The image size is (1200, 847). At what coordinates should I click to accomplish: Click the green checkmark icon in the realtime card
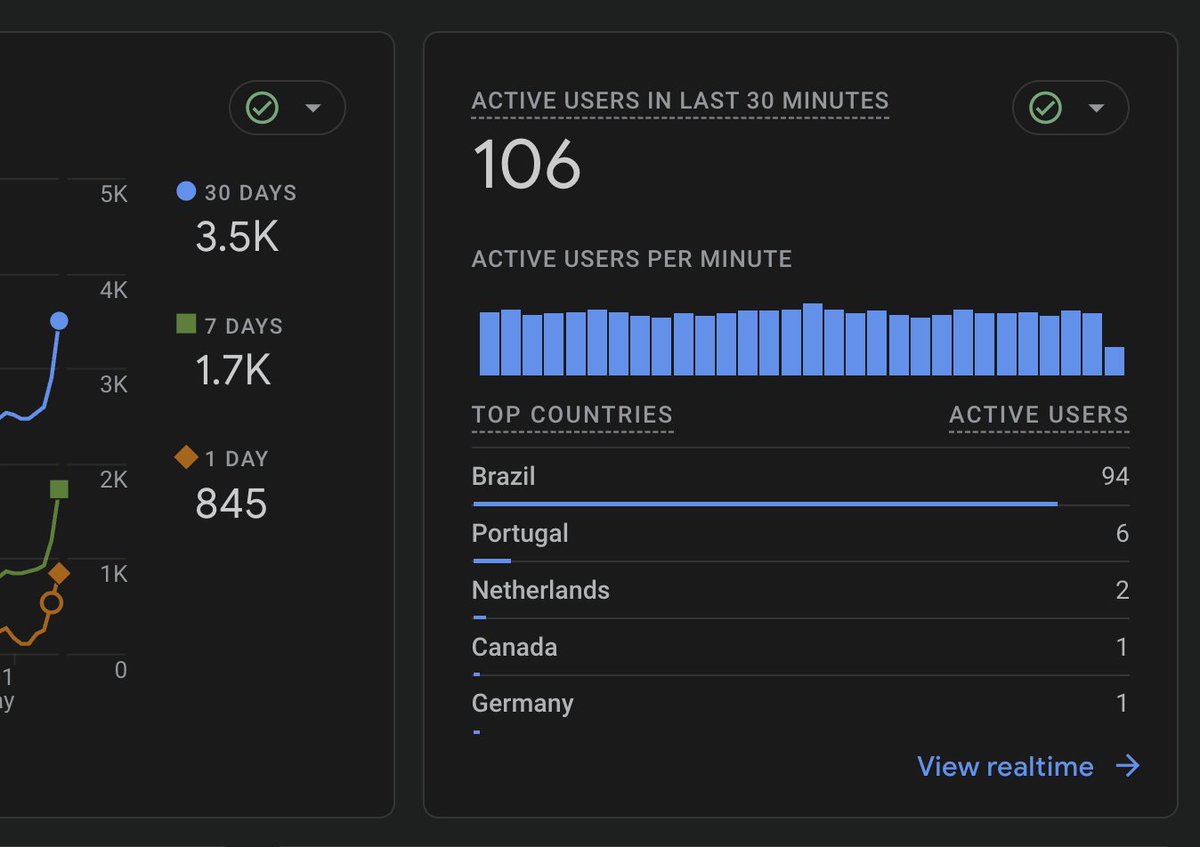pos(1046,108)
